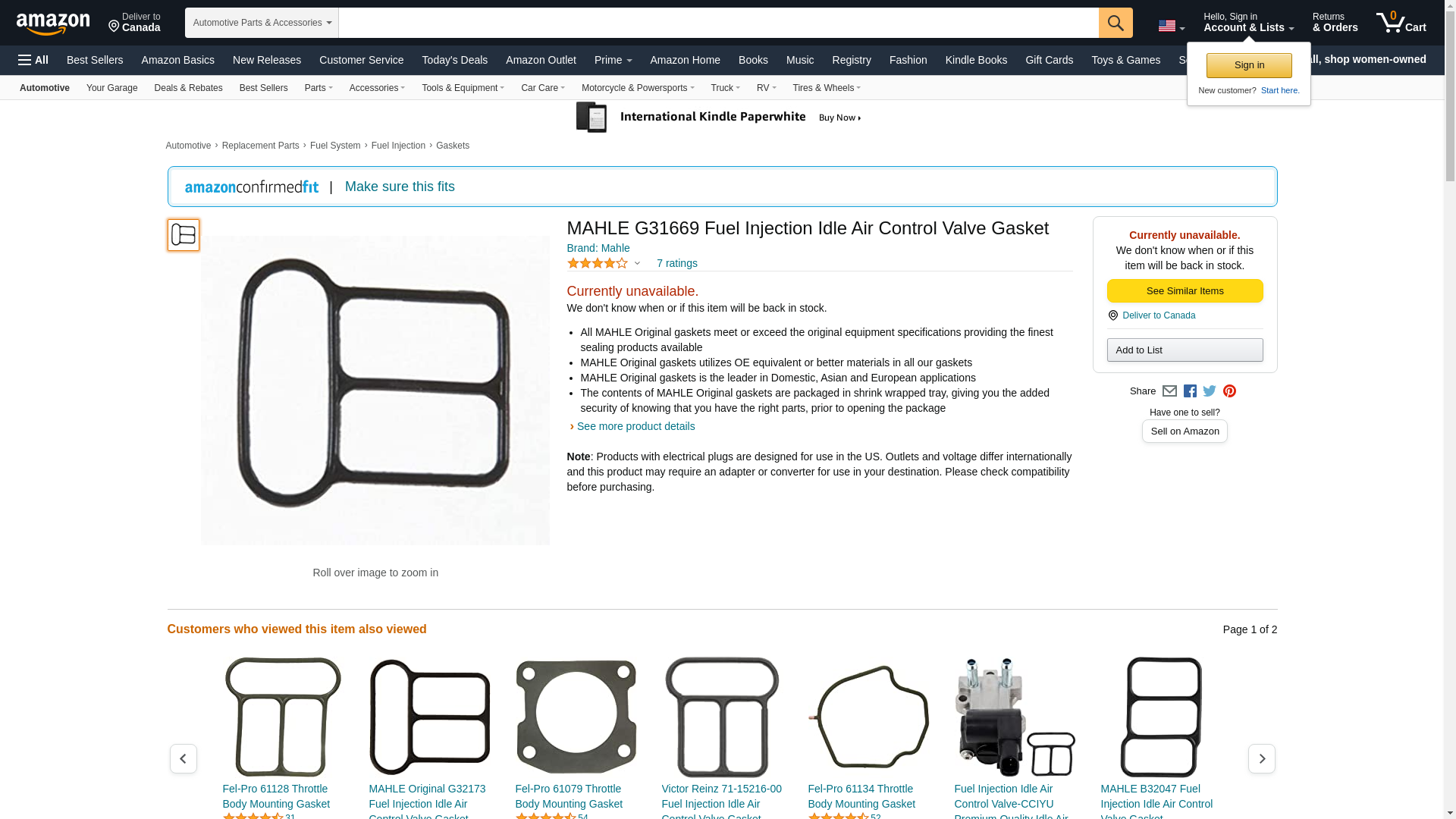Click the search magnifier button
1456x819 pixels.
point(1116,23)
